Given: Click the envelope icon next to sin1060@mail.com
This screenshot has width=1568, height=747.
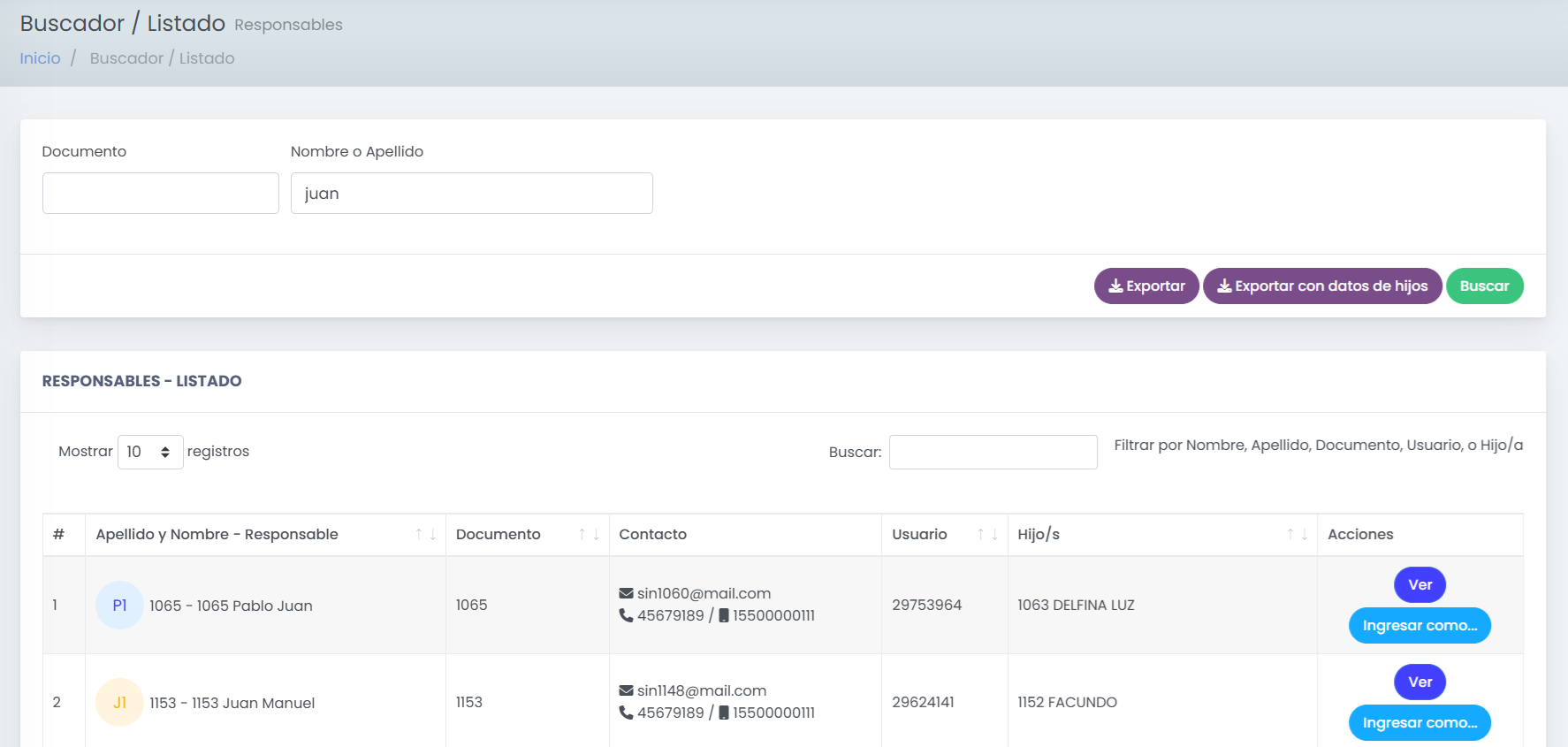Looking at the screenshot, I should (626, 593).
